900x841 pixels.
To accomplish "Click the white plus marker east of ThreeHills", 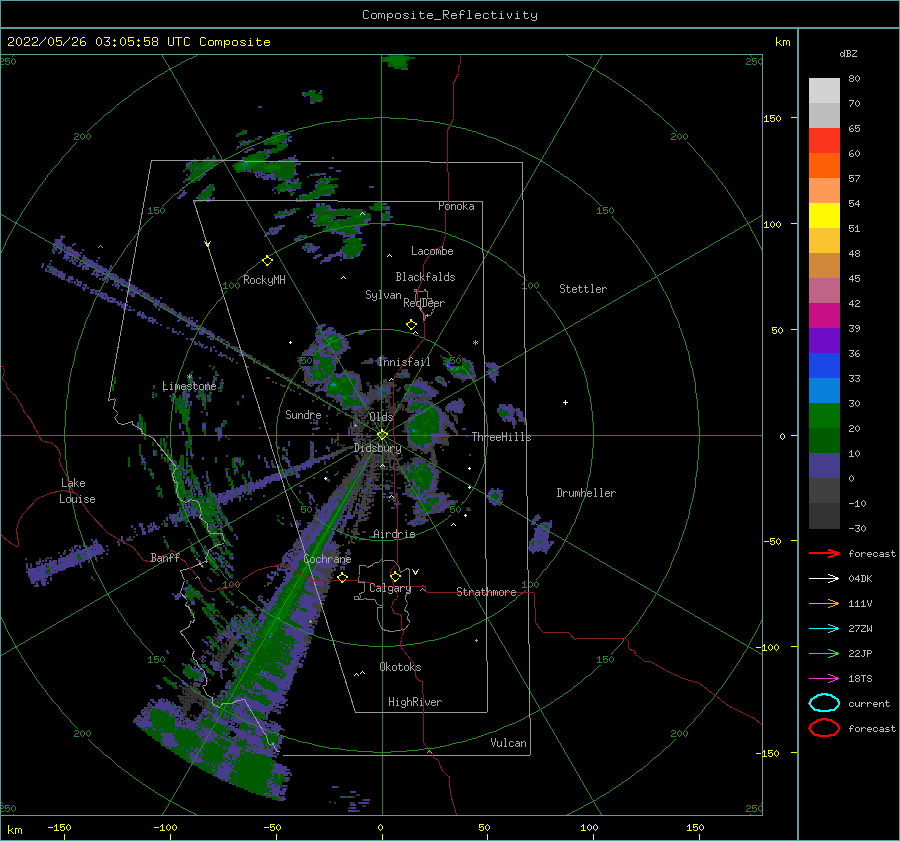I will (565, 402).
